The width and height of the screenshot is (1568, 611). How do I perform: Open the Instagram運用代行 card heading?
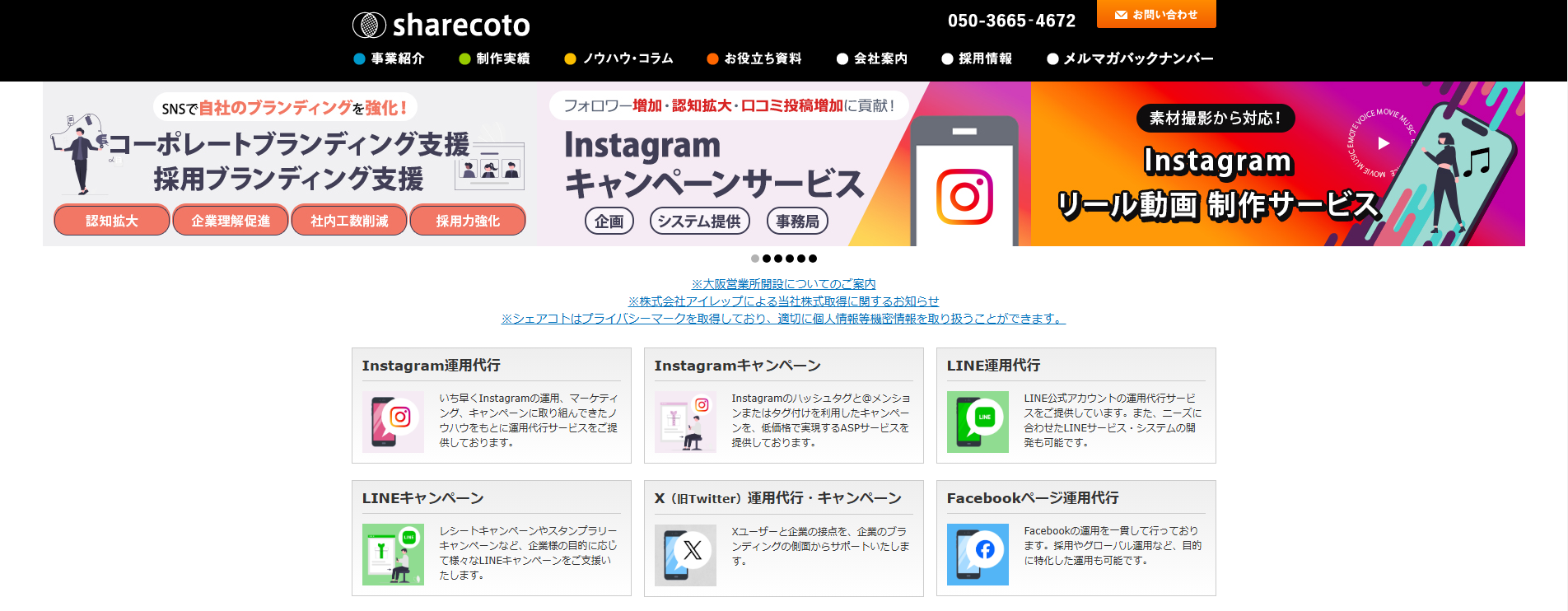pos(432,366)
